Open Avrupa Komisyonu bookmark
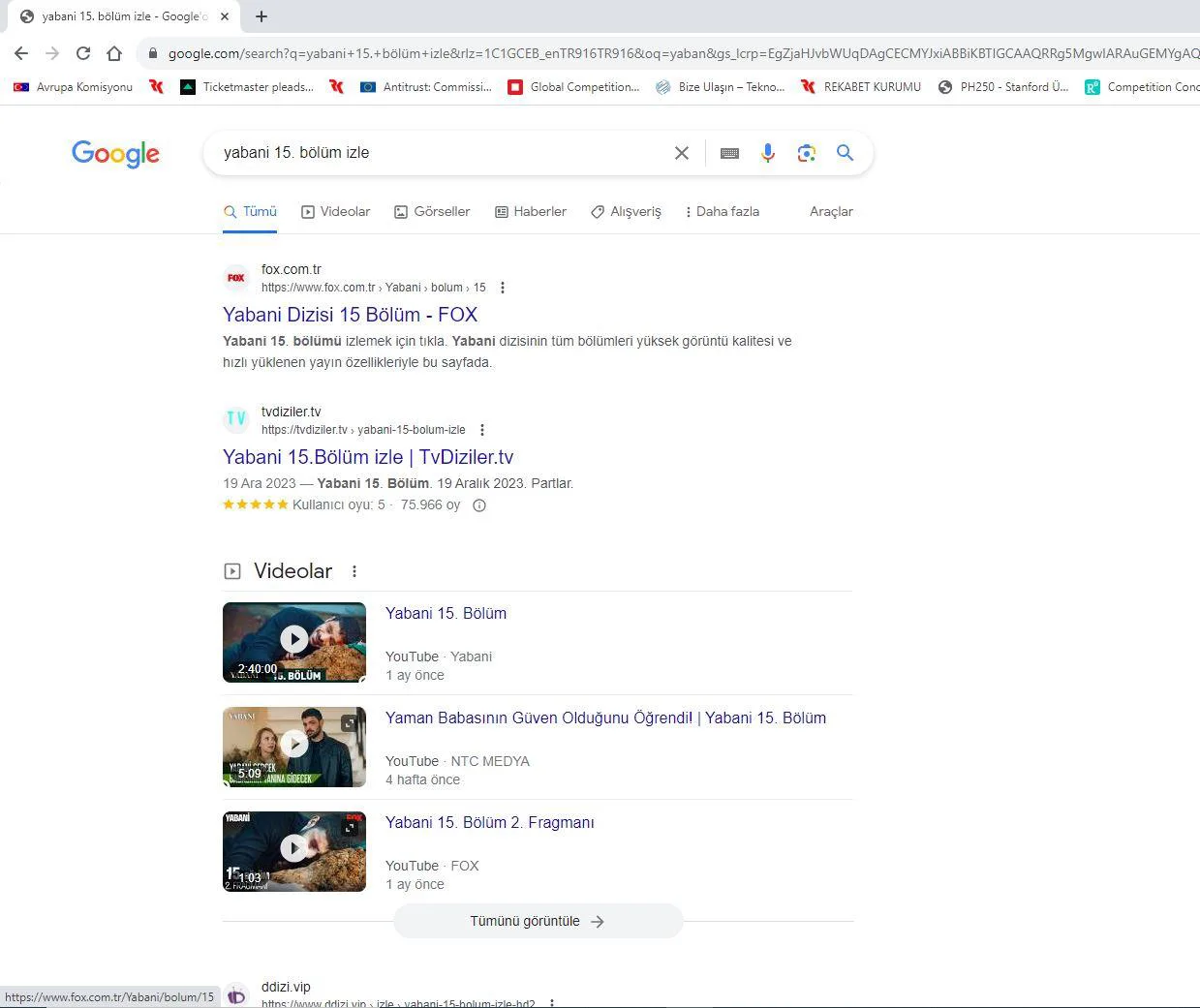 (x=73, y=87)
